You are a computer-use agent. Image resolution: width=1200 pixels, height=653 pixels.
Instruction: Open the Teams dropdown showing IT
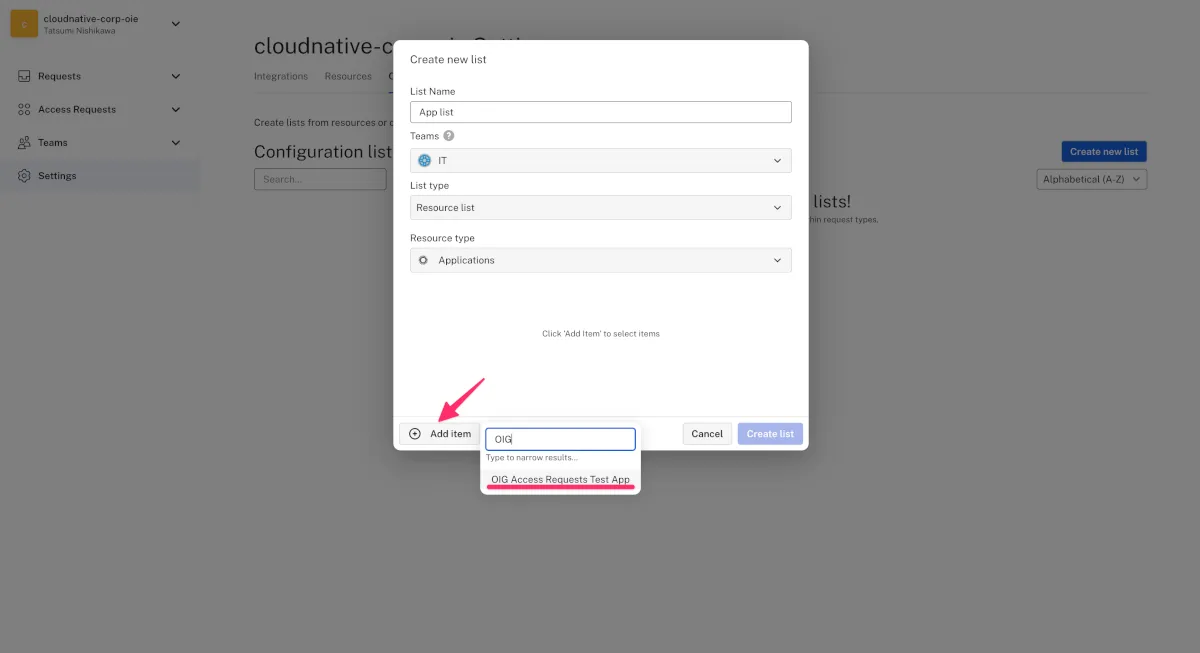(x=600, y=160)
